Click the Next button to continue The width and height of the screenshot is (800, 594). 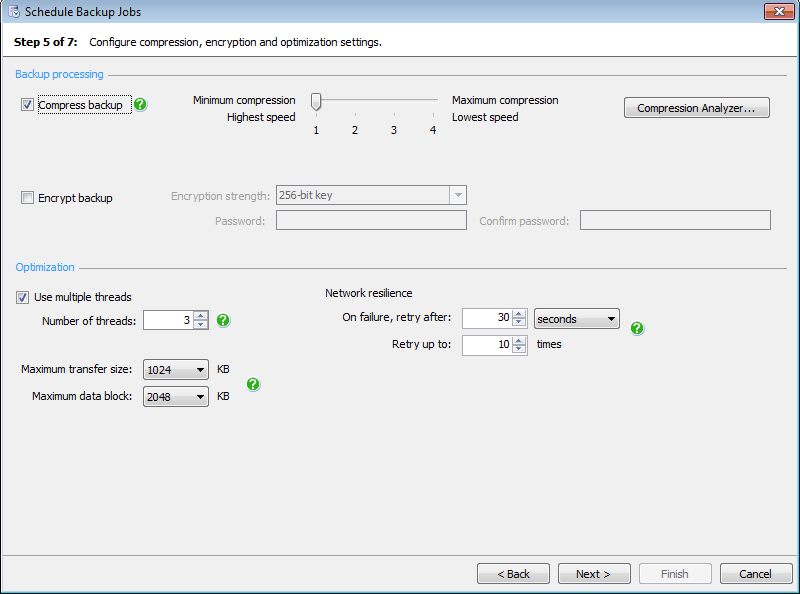coord(594,573)
